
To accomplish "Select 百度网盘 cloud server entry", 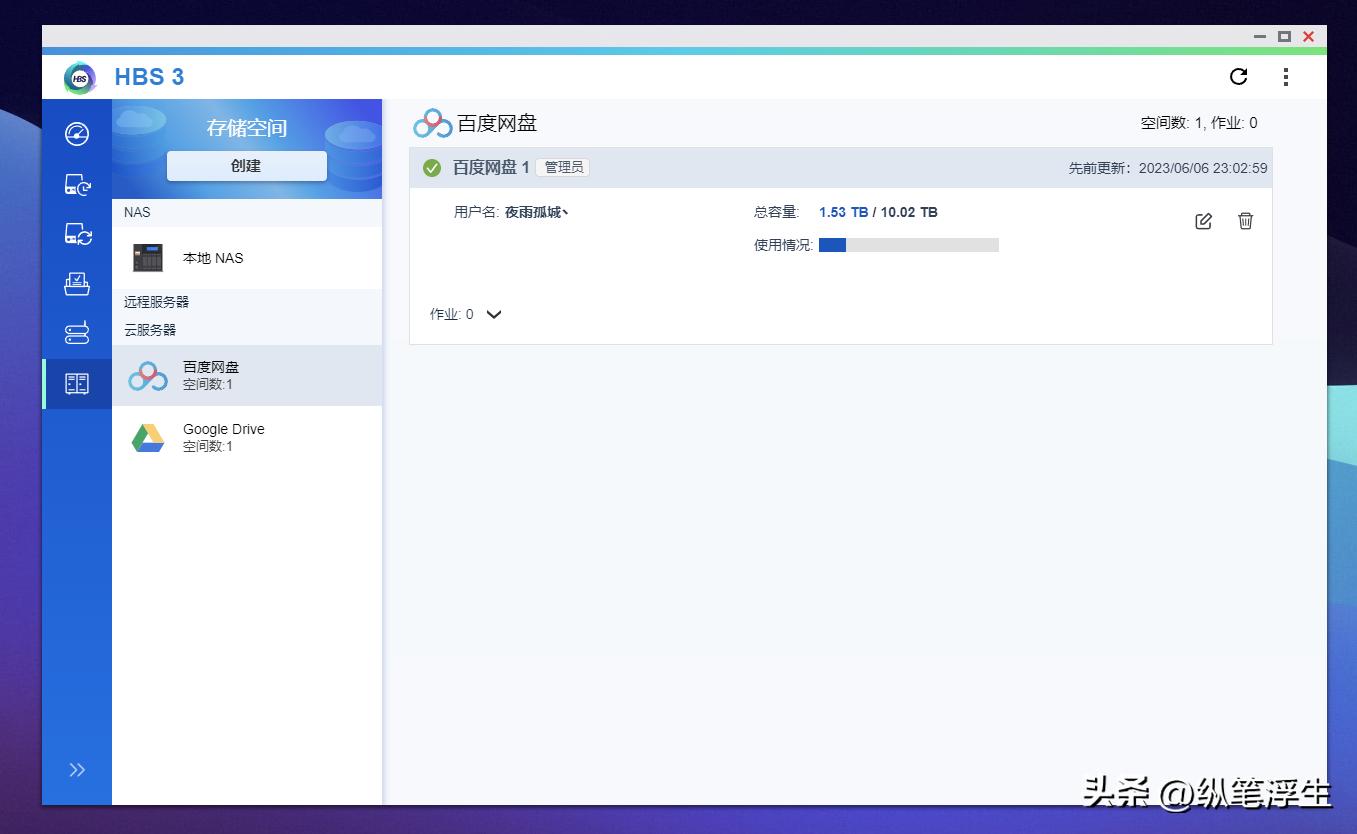I will point(247,376).
